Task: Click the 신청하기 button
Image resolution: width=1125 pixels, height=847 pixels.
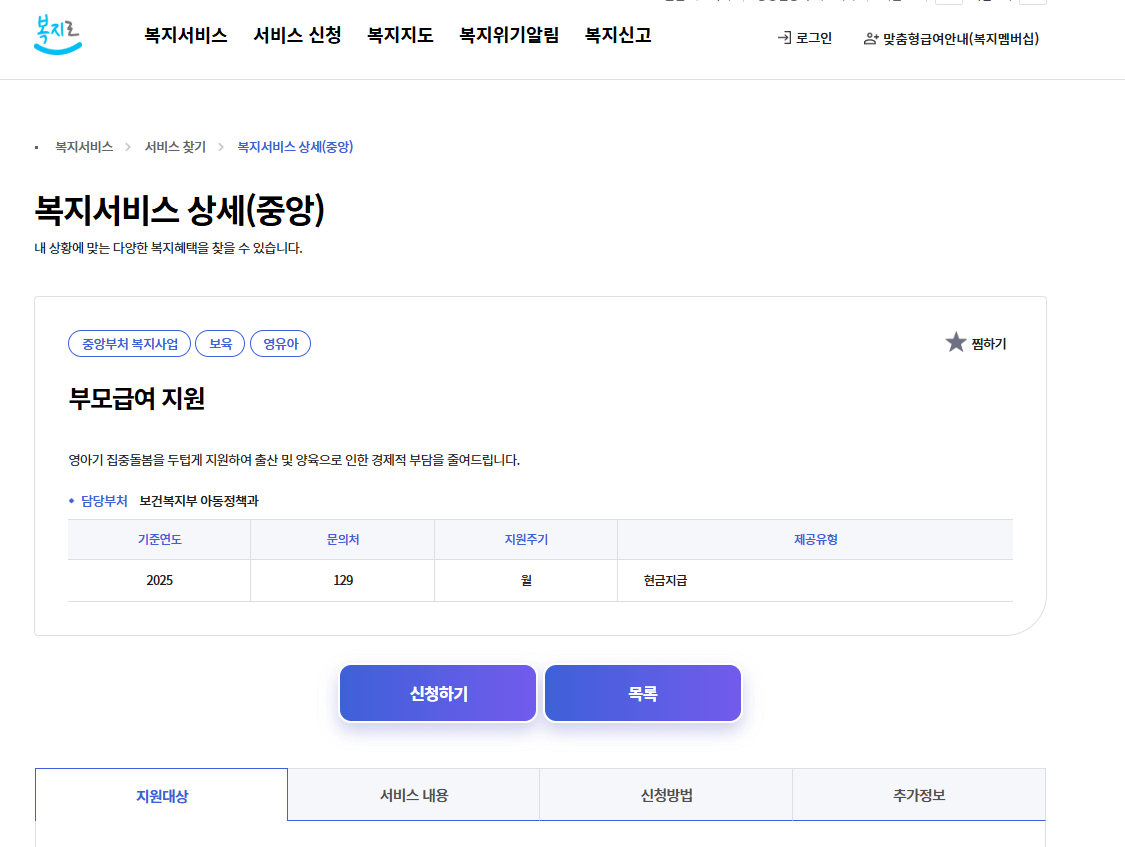Action: pos(437,691)
